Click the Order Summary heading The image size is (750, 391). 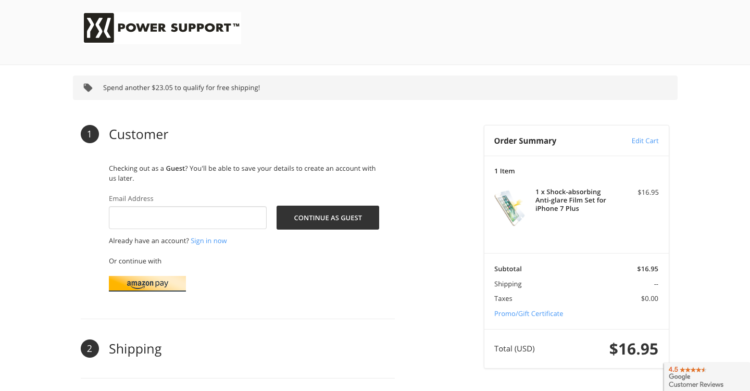525,141
